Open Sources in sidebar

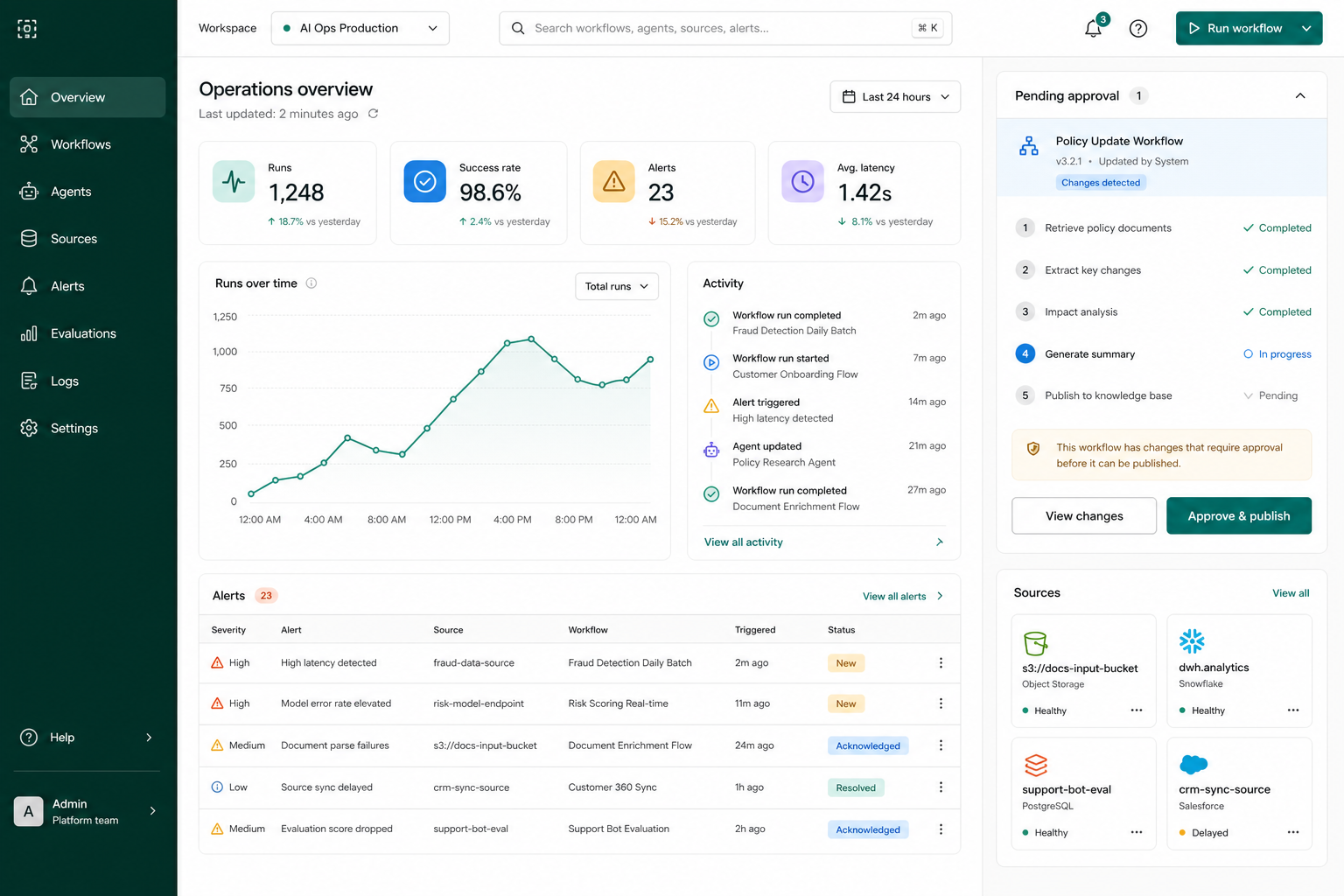87,239
